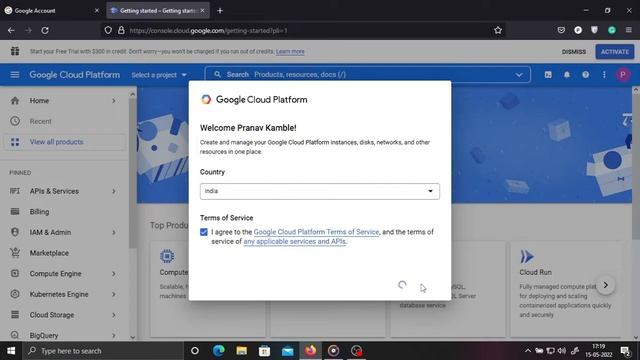Viewport: 640px width, 360px height.
Task: Click the Recent clock icon
Action: (x=15, y=121)
